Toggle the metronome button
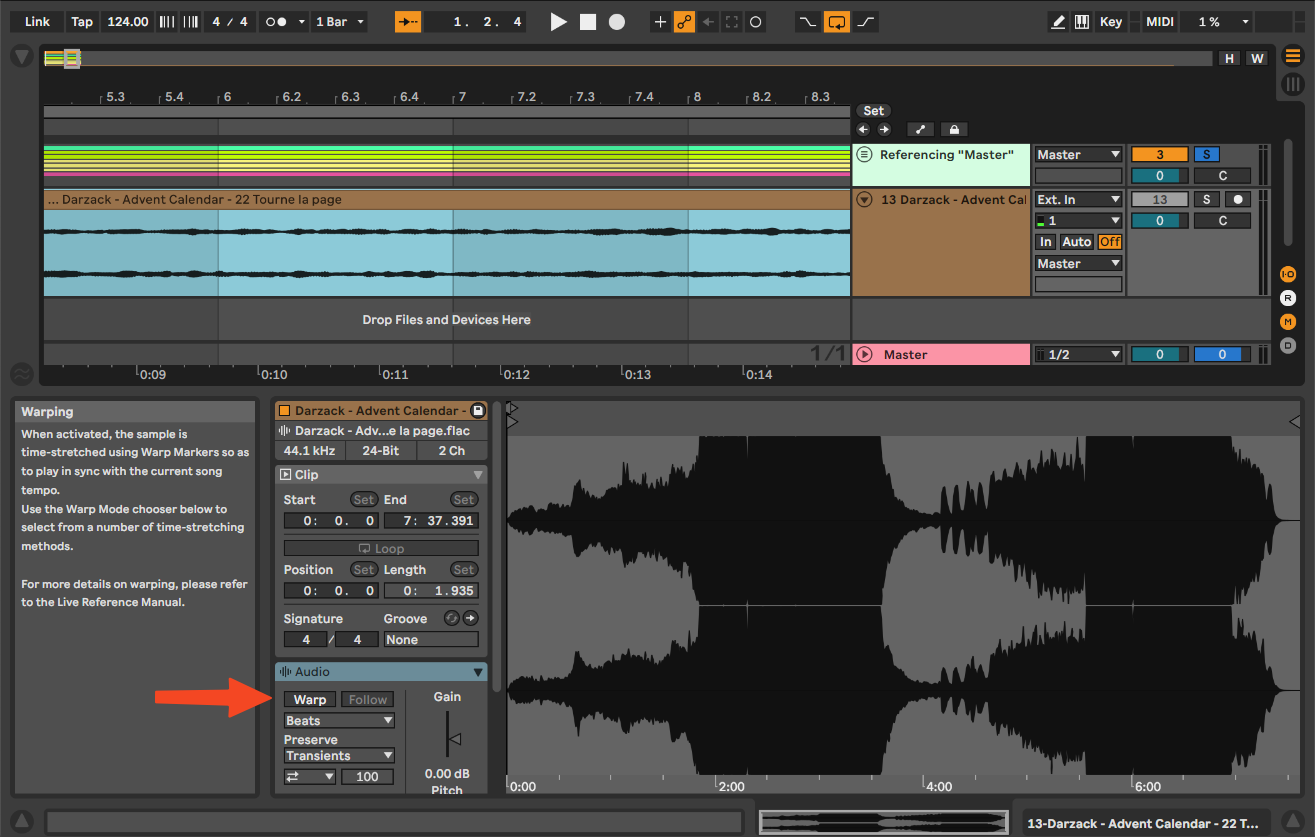 pyautogui.click(x=279, y=22)
